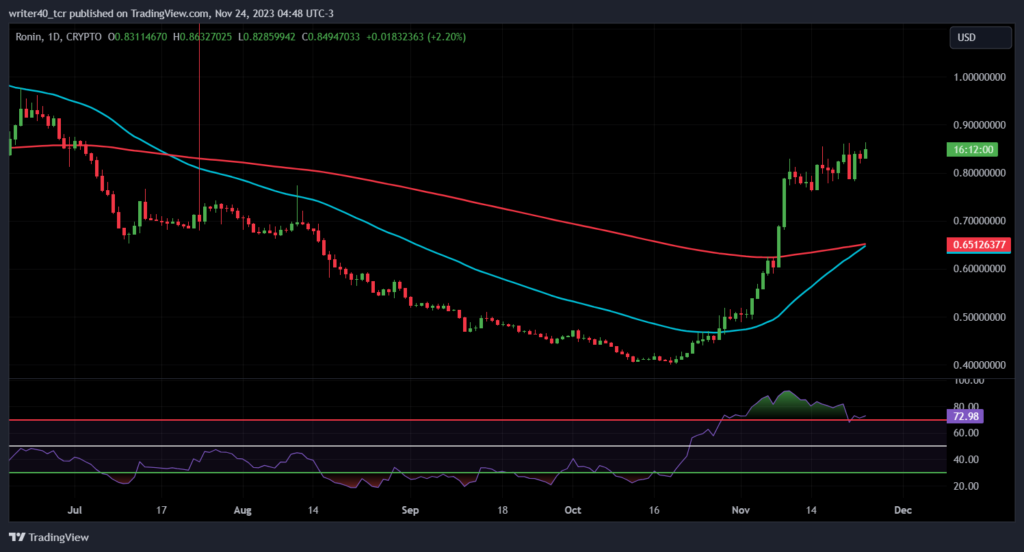This screenshot has width=1024, height=552.
Task: Click the 14 date after Aug on the time axis
Action: click(313, 510)
